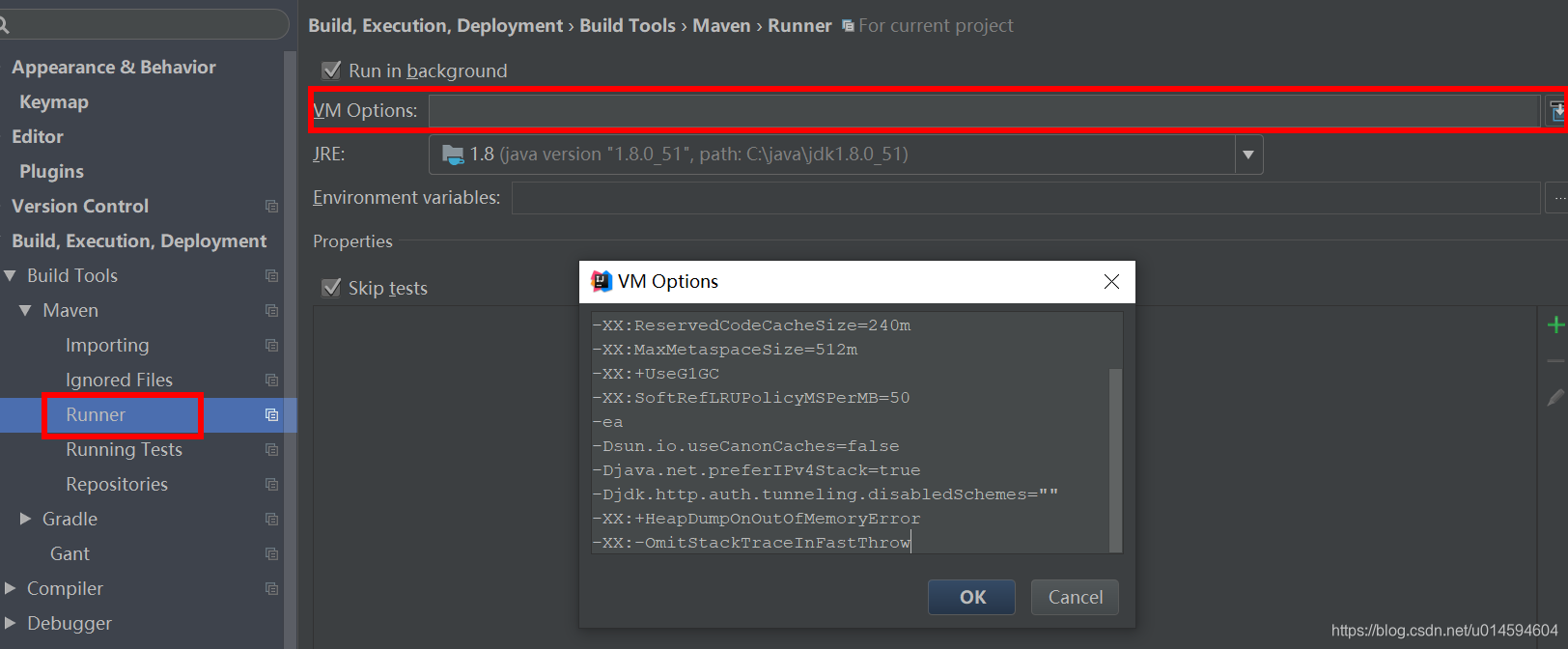
Task: Click the VM Options dialog vertical scrollbar
Action: coord(1115,459)
